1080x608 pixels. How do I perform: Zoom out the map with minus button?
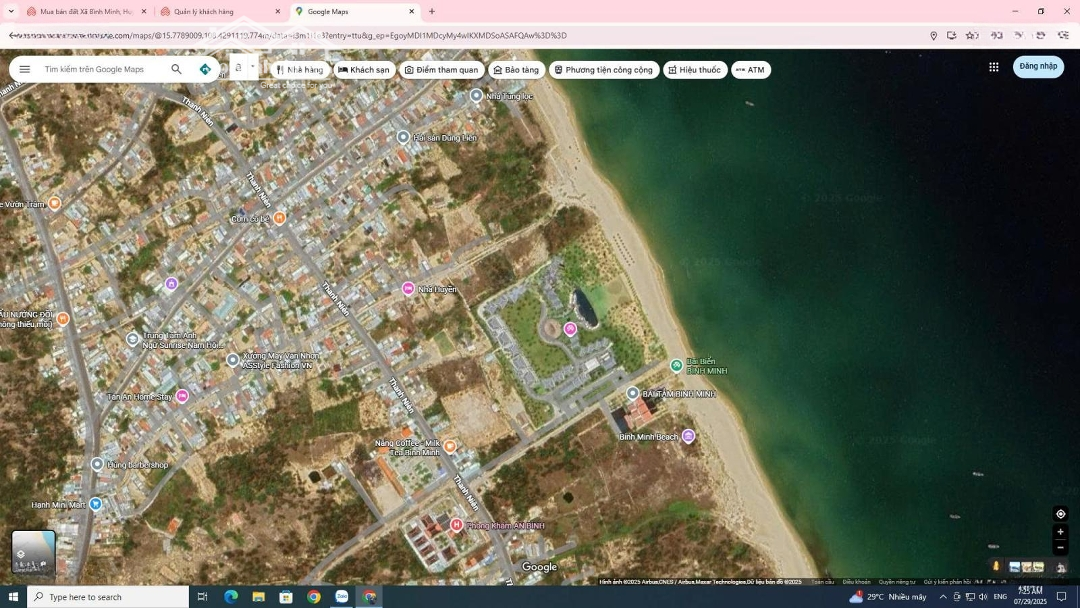[1060, 548]
